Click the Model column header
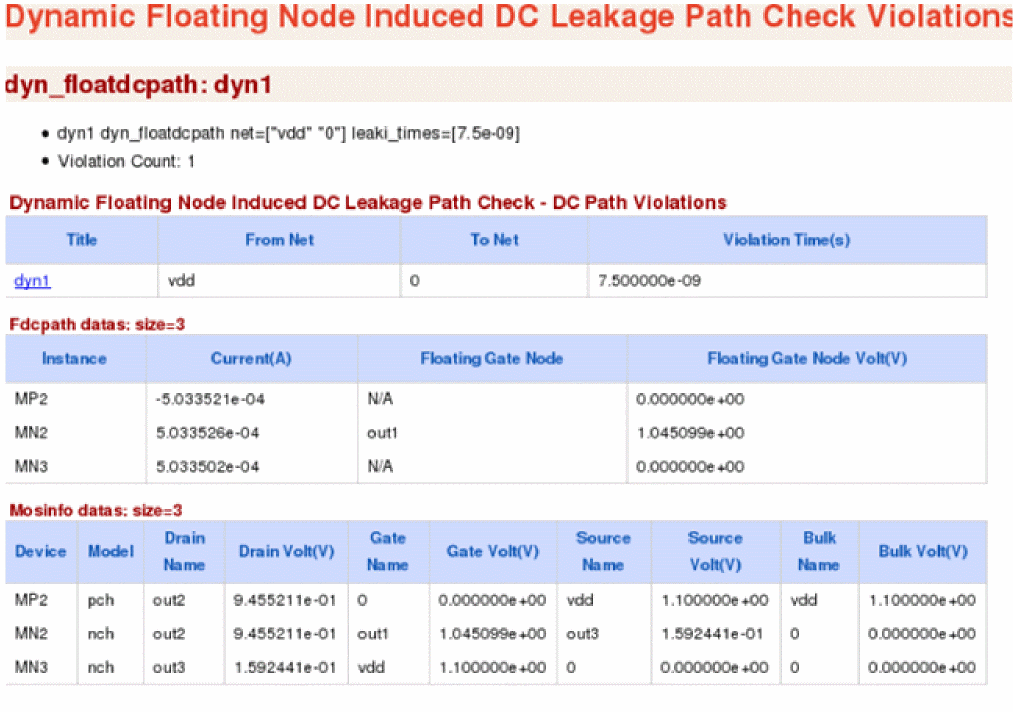Screen dimensions: 1013x712 pos(111,551)
